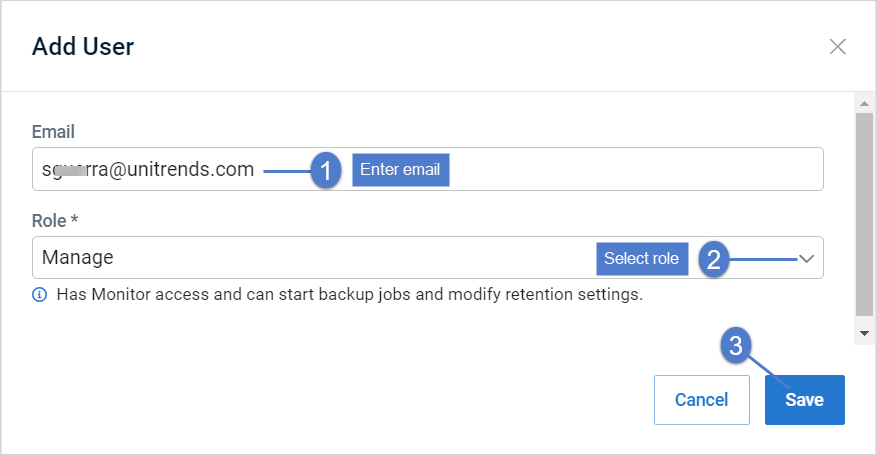Click the unitrends.com email address text

pyautogui.click(x=148, y=169)
